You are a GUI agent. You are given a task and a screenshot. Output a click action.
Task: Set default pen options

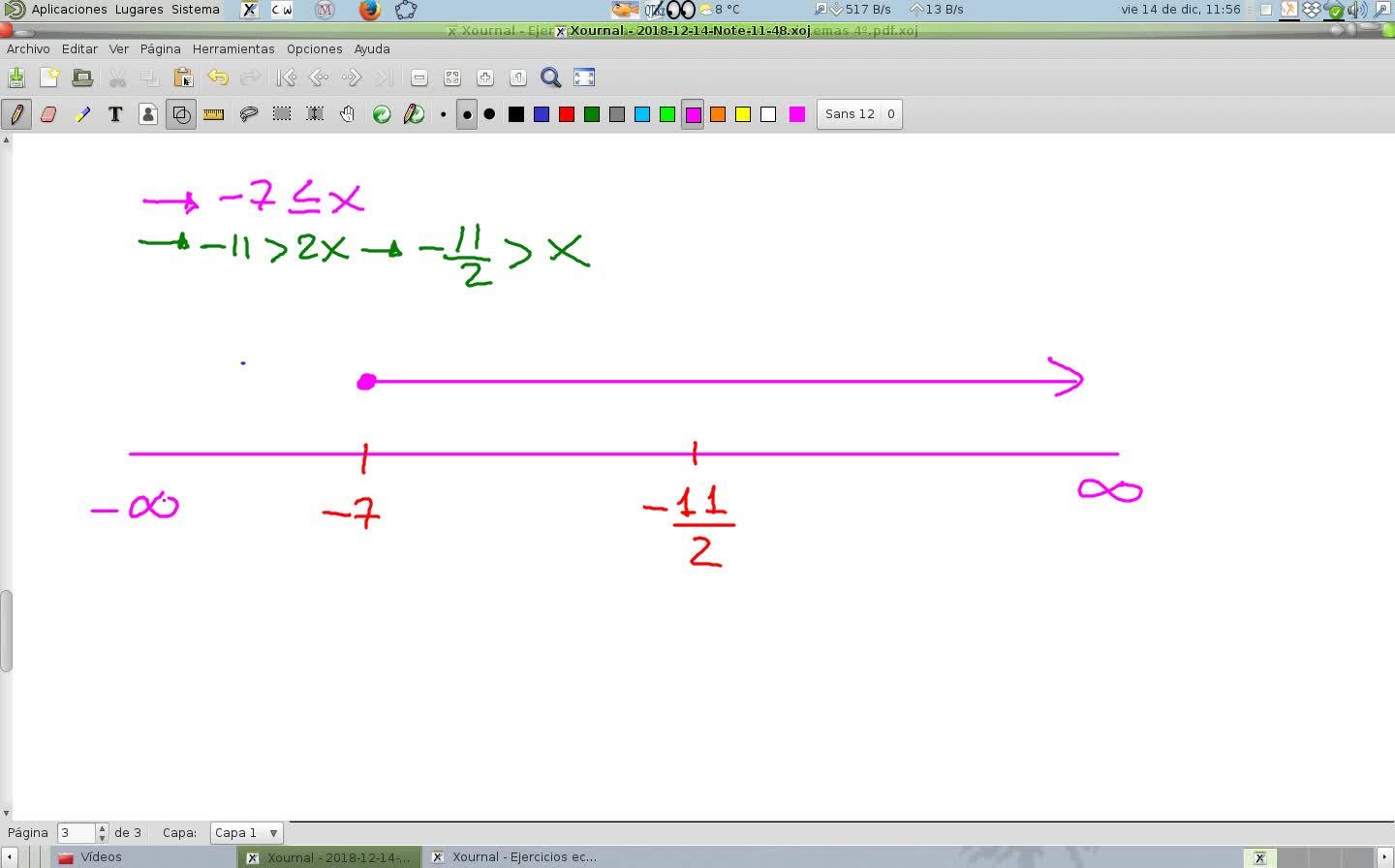click(415, 114)
